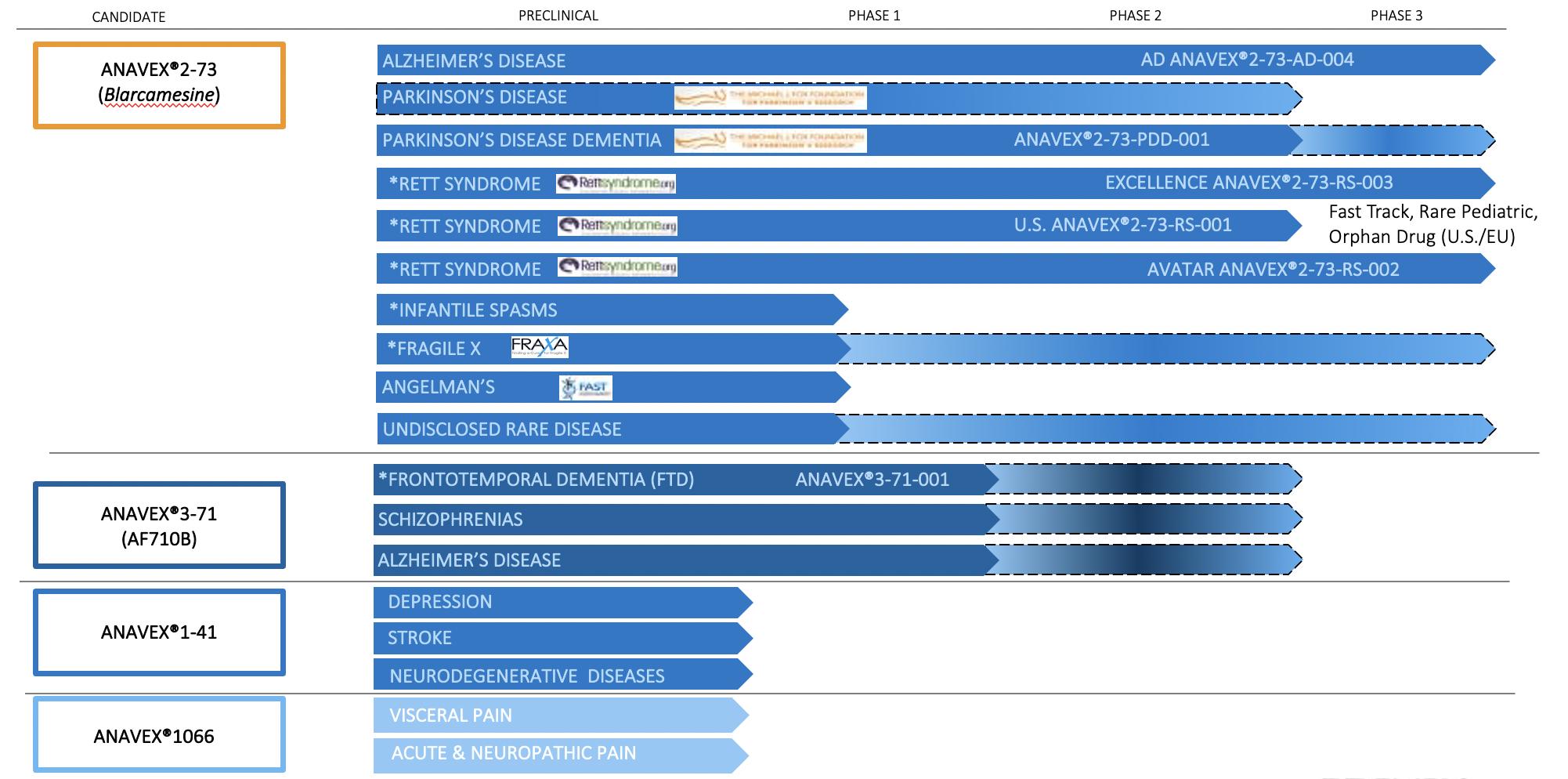The image size is (1568, 779).
Task: Click the FAST logo in the Angelman's row
Action: pyautogui.click(x=585, y=387)
